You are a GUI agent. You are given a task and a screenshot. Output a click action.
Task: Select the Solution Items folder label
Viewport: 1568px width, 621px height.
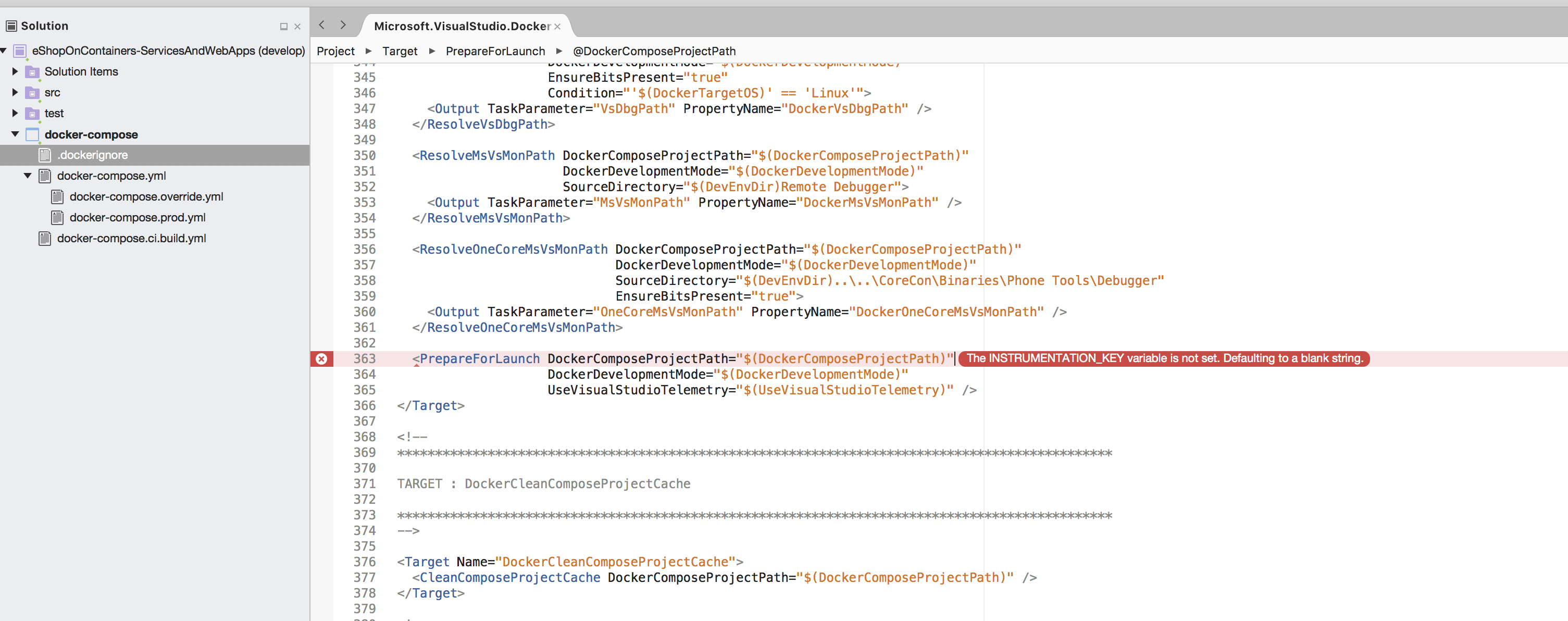[82, 72]
